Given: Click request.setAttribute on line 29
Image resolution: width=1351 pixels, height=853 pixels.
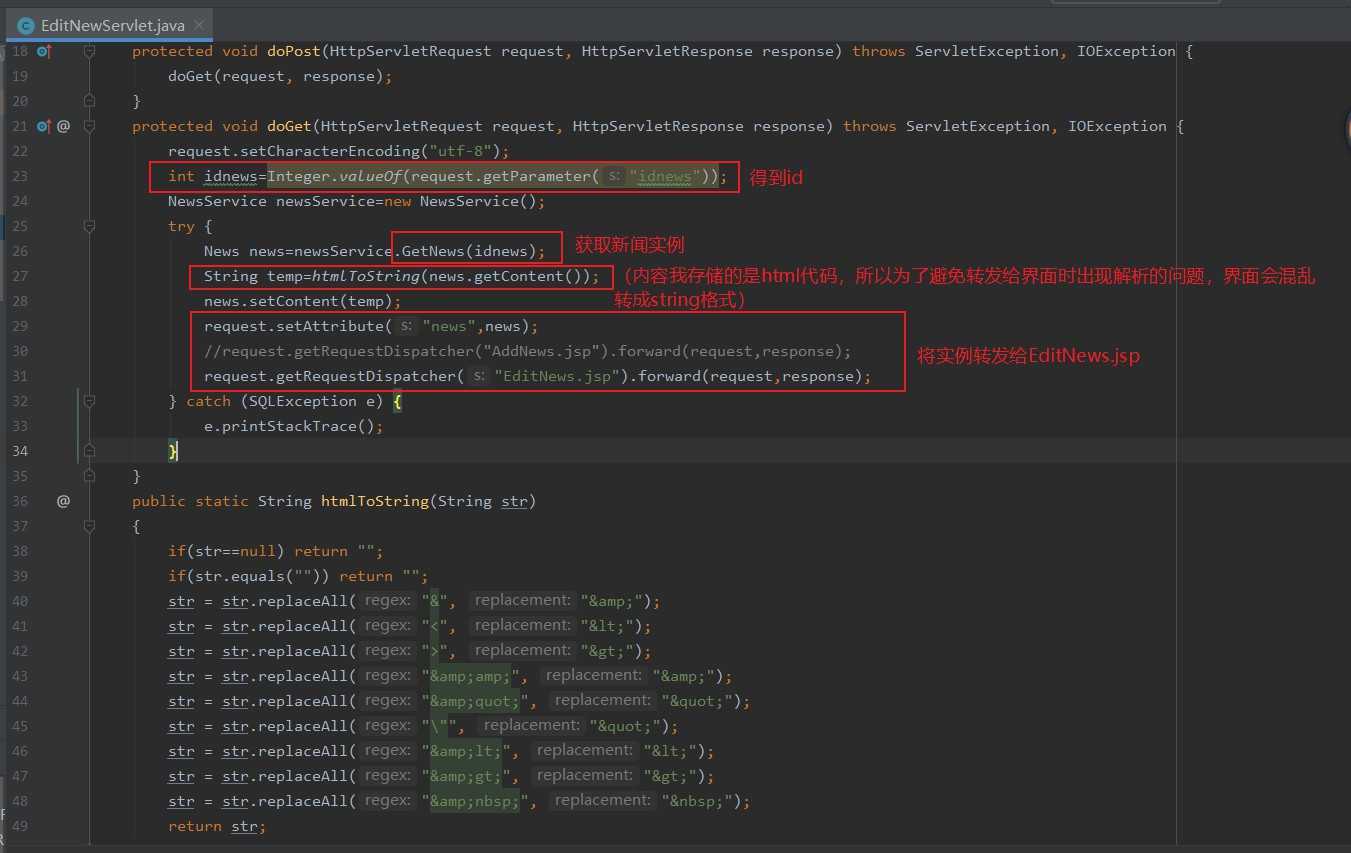Looking at the screenshot, I should pyautogui.click(x=294, y=326).
